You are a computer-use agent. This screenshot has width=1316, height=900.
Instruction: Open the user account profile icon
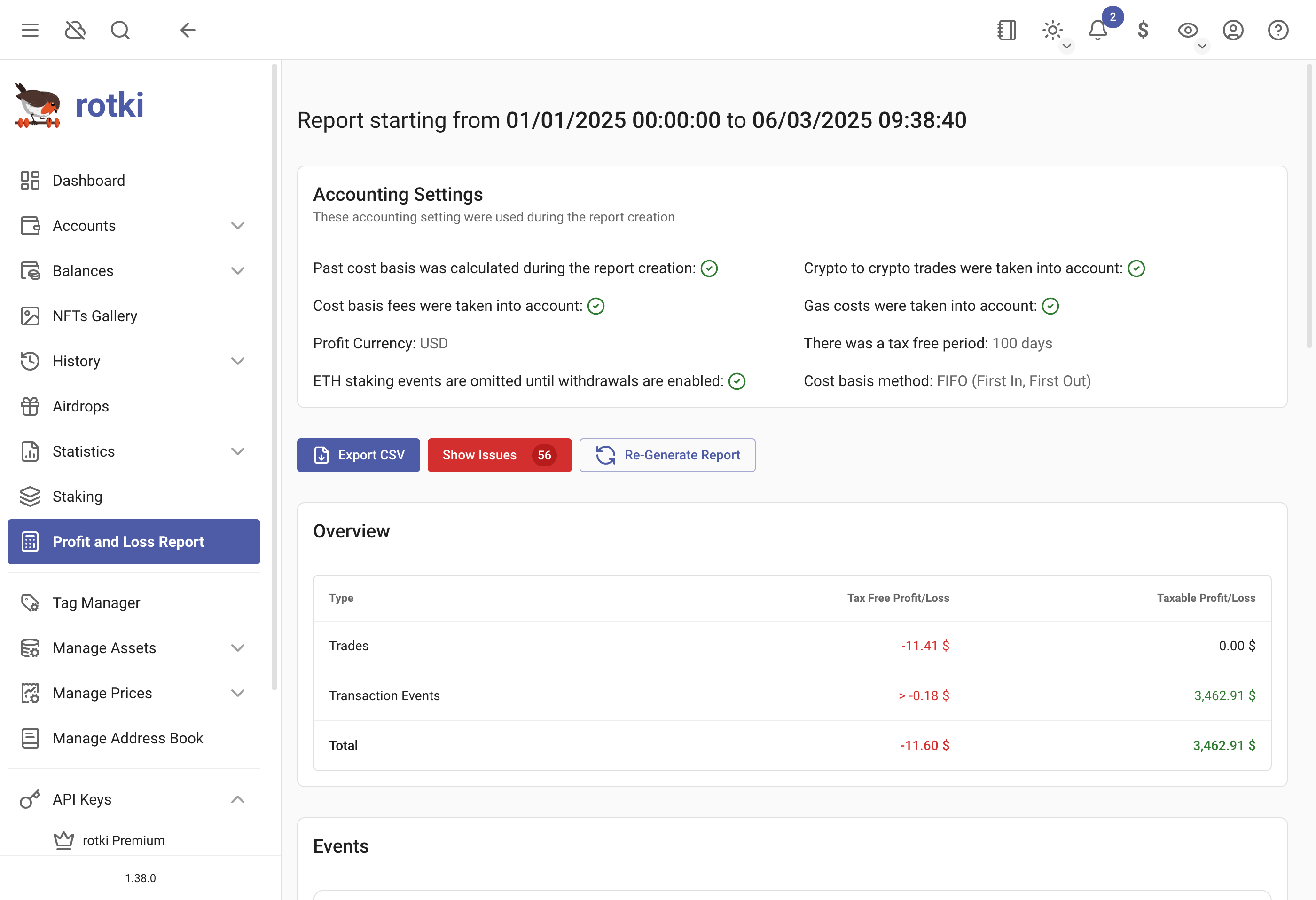click(x=1233, y=30)
